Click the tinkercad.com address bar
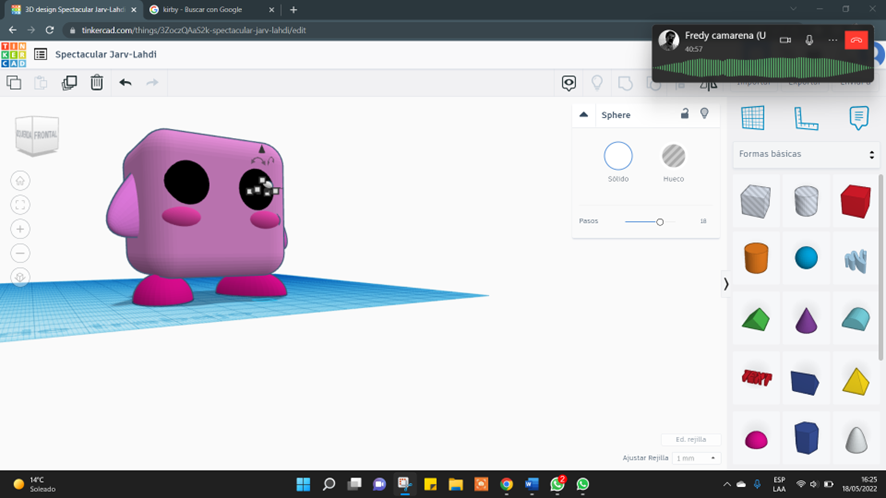The image size is (886, 498). click(193, 31)
